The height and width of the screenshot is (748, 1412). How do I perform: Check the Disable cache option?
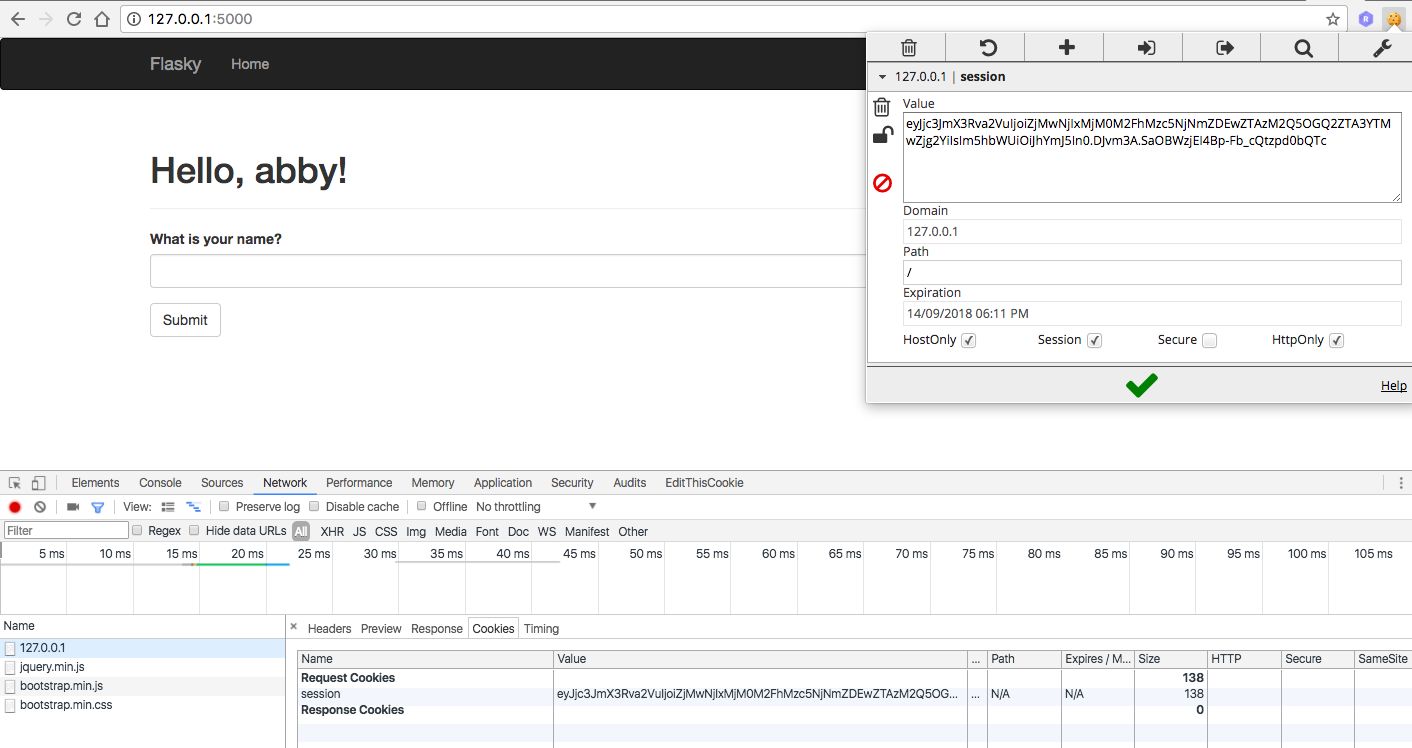pos(315,507)
